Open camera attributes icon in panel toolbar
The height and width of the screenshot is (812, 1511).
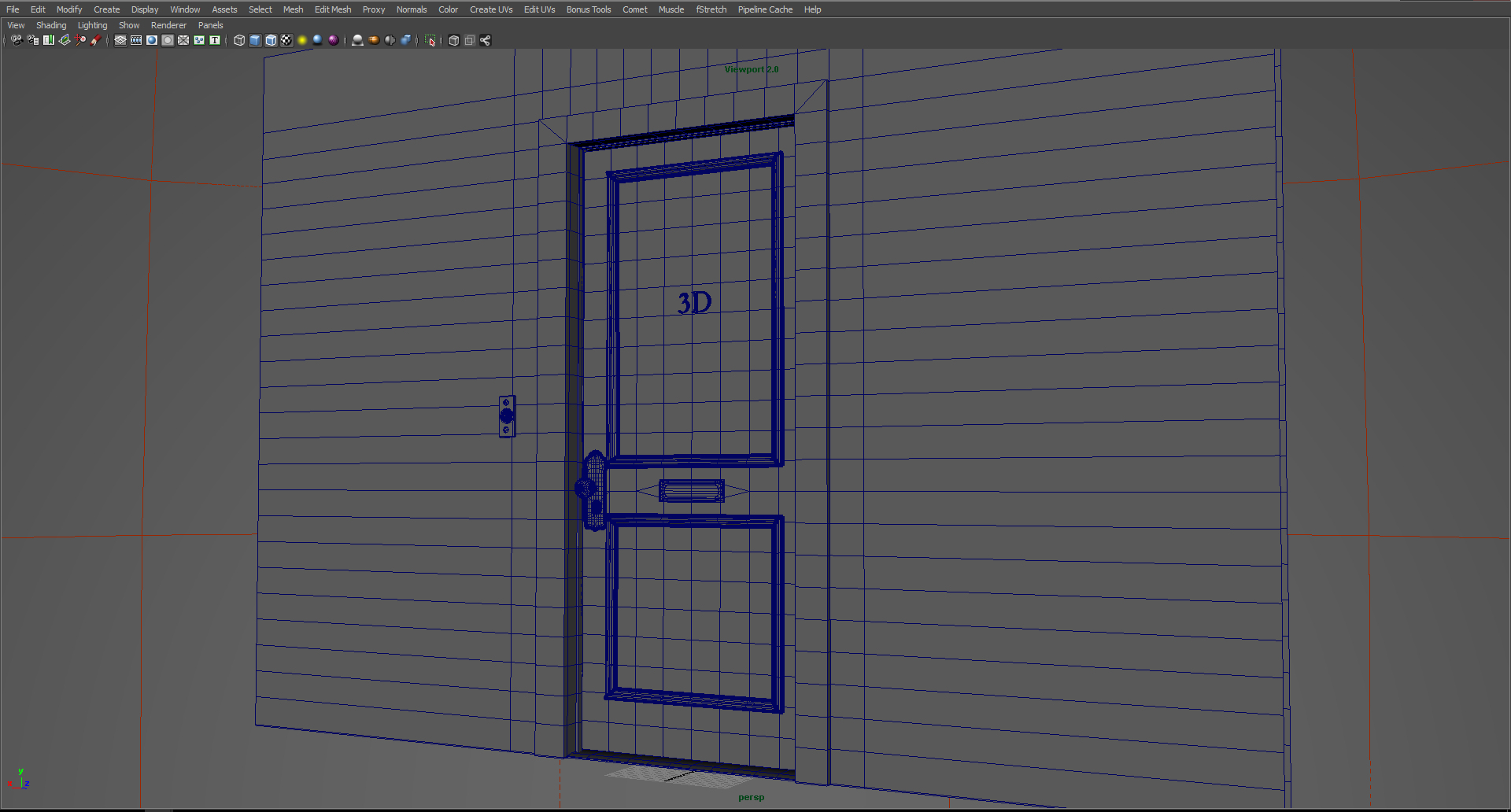(x=32, y=40)
